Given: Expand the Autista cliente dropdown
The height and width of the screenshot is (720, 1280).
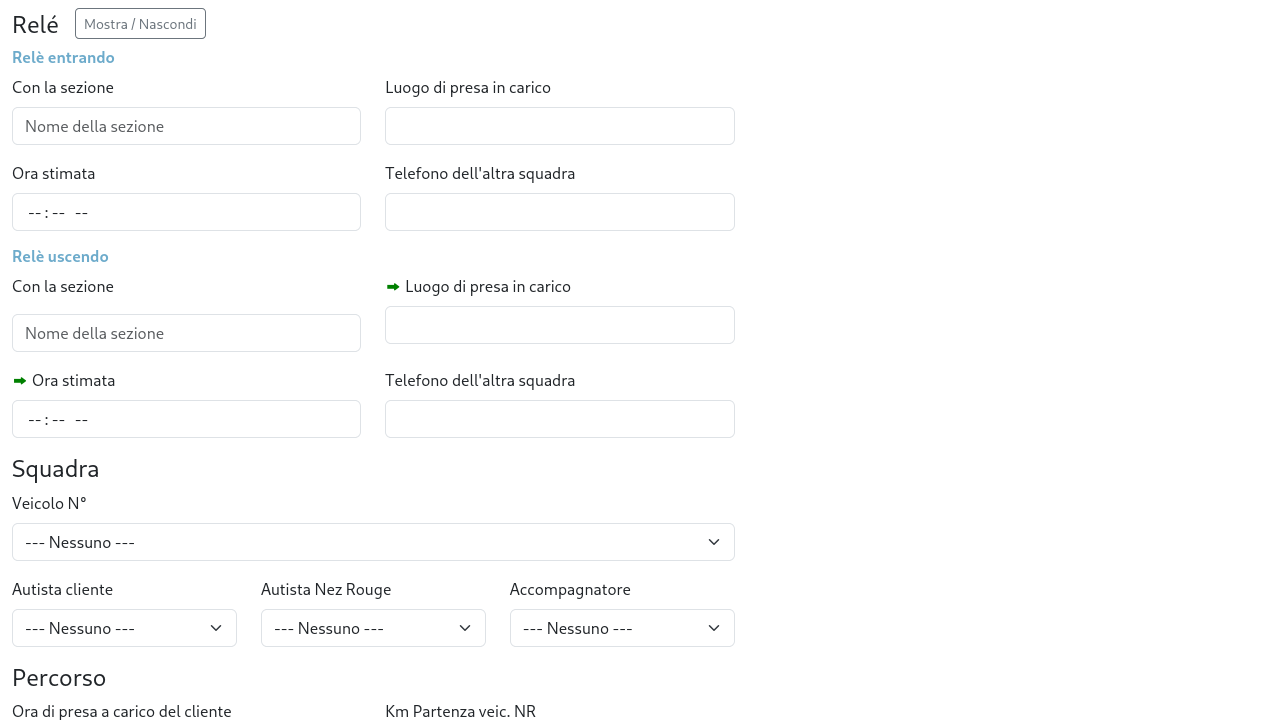Looking at the screenshot, I should coord(124,628).
